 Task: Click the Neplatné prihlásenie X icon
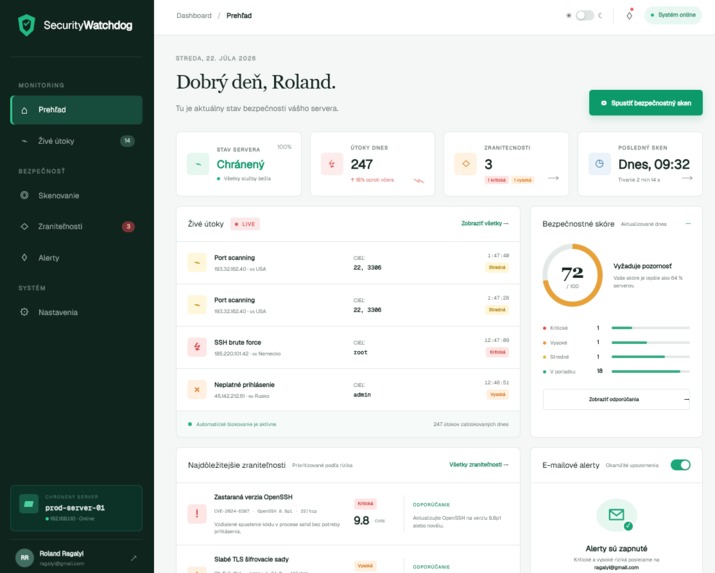pyautogui.click(x=197, y=390)
